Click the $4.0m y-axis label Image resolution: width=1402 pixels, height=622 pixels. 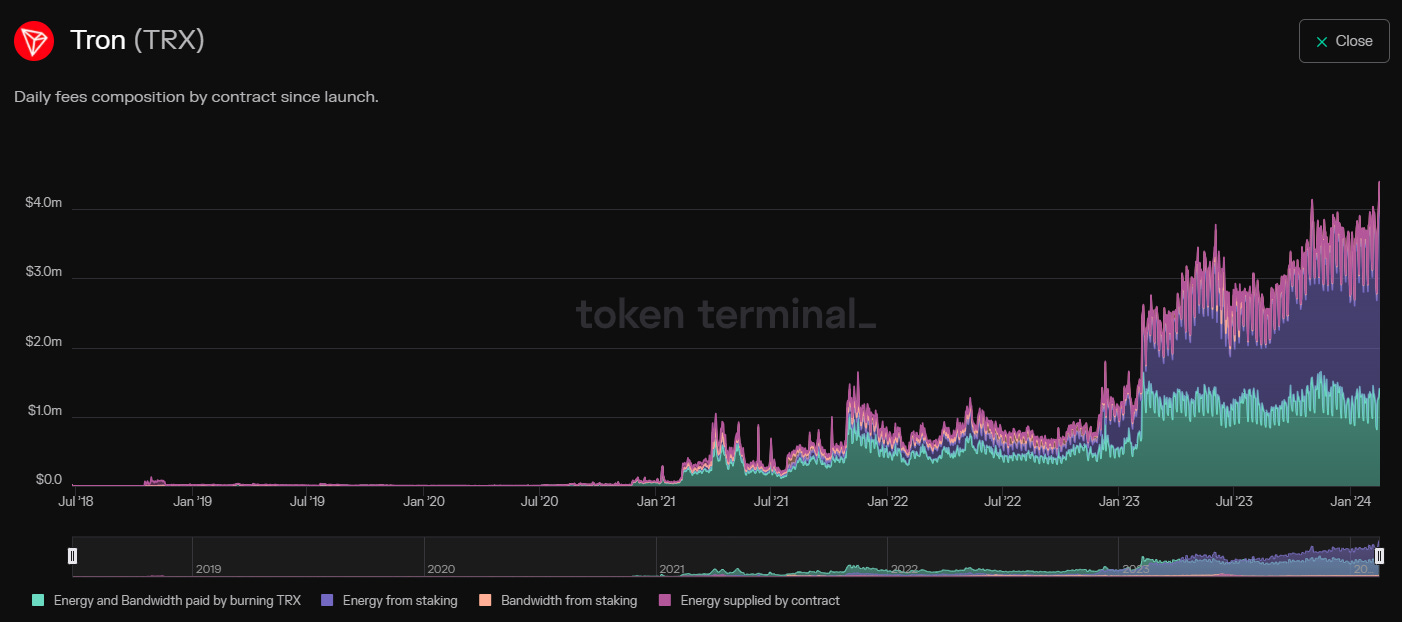(x=43, y=203)
